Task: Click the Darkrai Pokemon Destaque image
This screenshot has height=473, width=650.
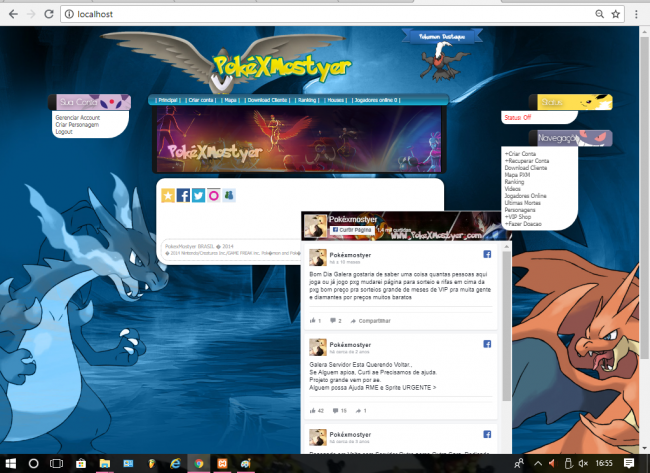Action: tap(444, 62)
